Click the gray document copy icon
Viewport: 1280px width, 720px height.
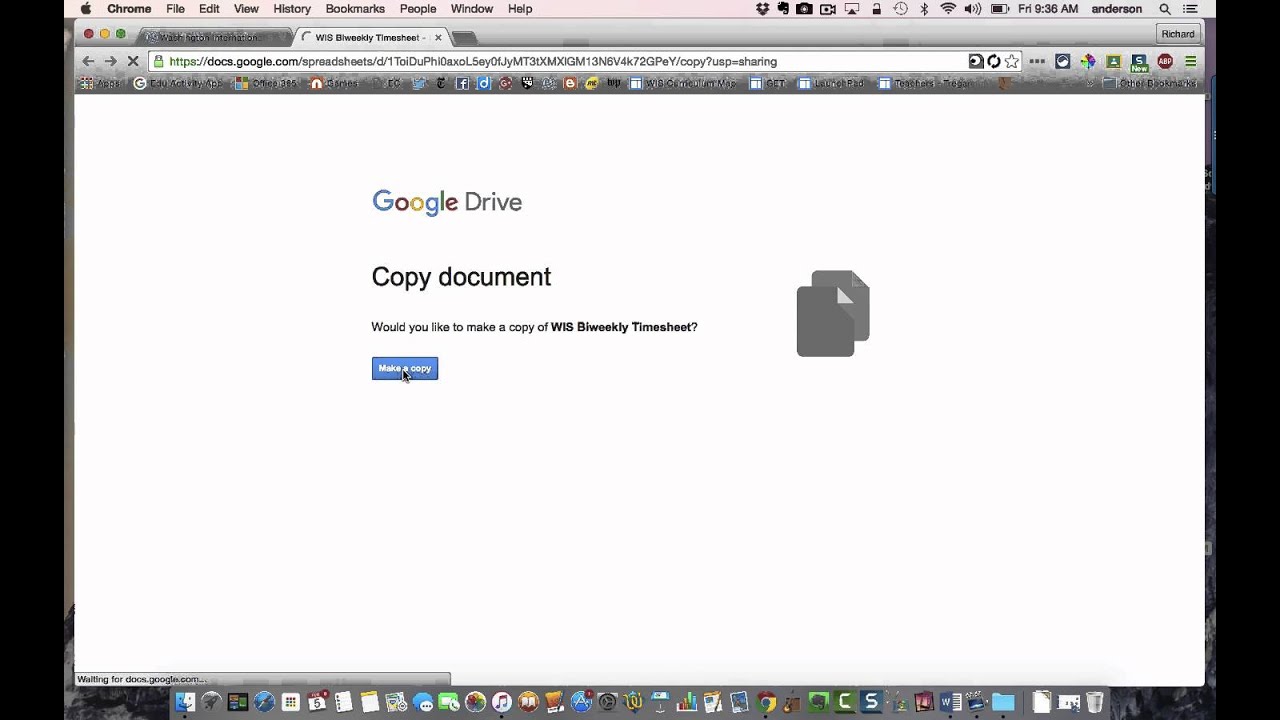point(833,313)
